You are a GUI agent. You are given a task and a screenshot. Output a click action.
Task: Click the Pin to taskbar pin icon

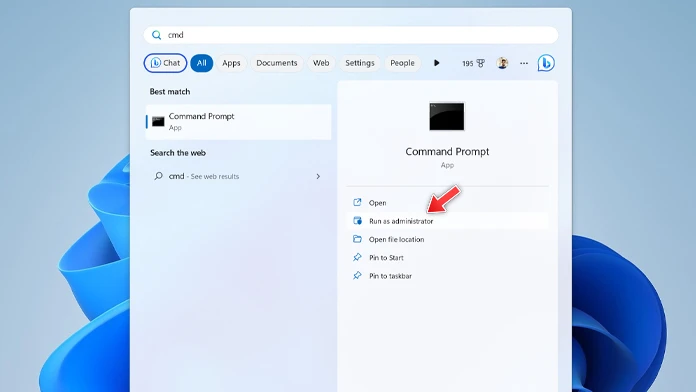[357, 275]
